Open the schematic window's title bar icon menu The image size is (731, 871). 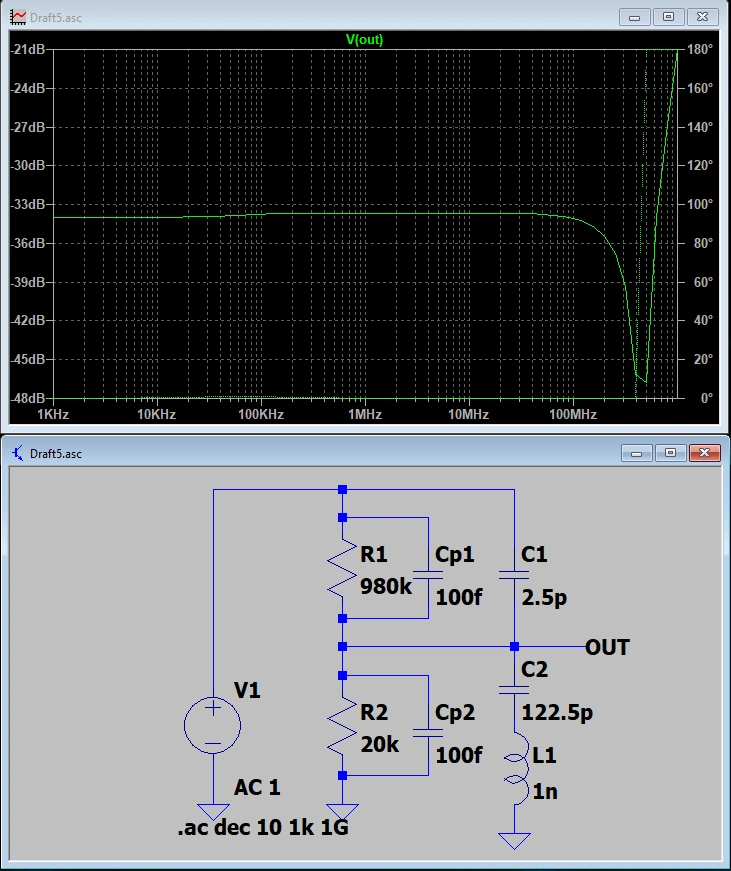(17, 453)
